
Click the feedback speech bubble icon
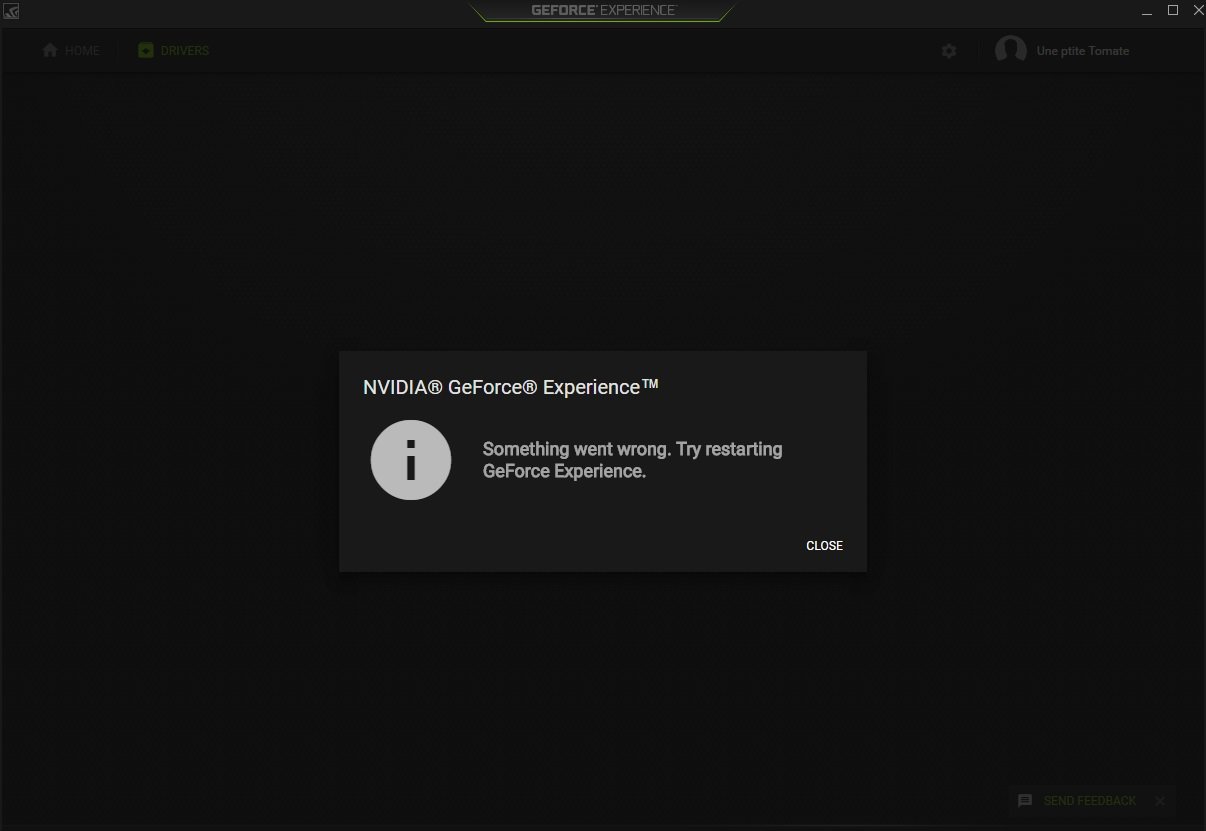1025,801
